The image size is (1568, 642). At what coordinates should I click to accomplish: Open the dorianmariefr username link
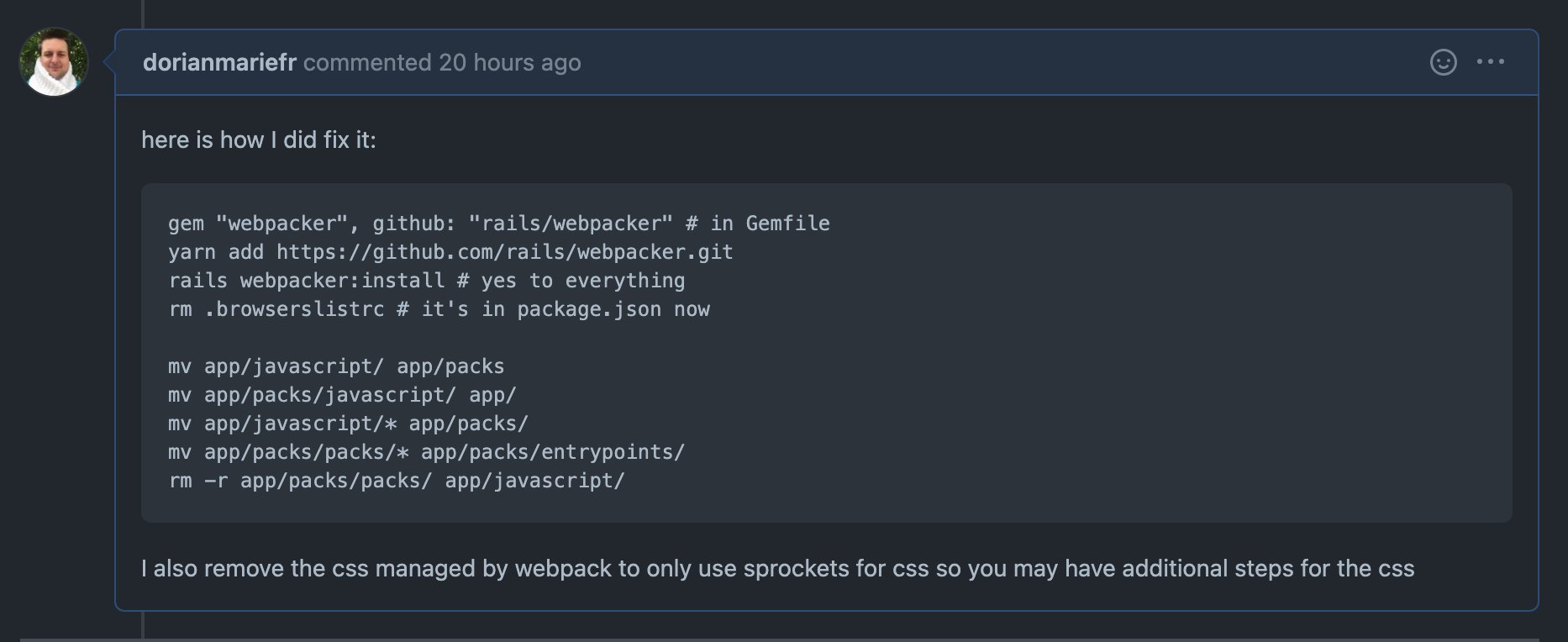tap(219, 62)
